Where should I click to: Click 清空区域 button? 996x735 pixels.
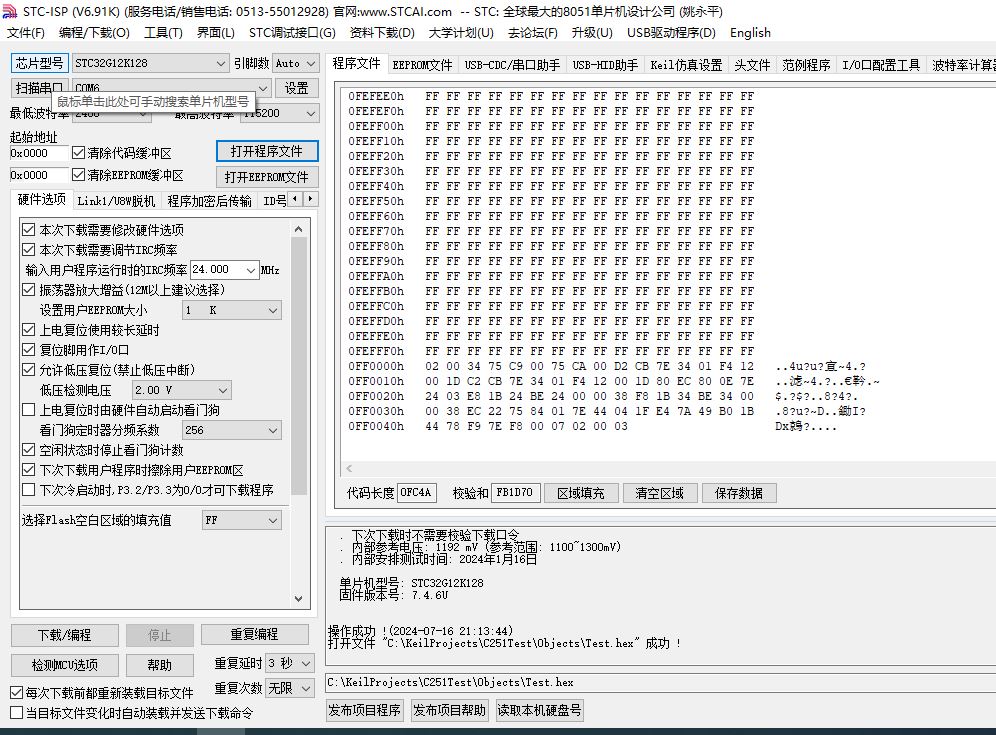coord(660,493)
